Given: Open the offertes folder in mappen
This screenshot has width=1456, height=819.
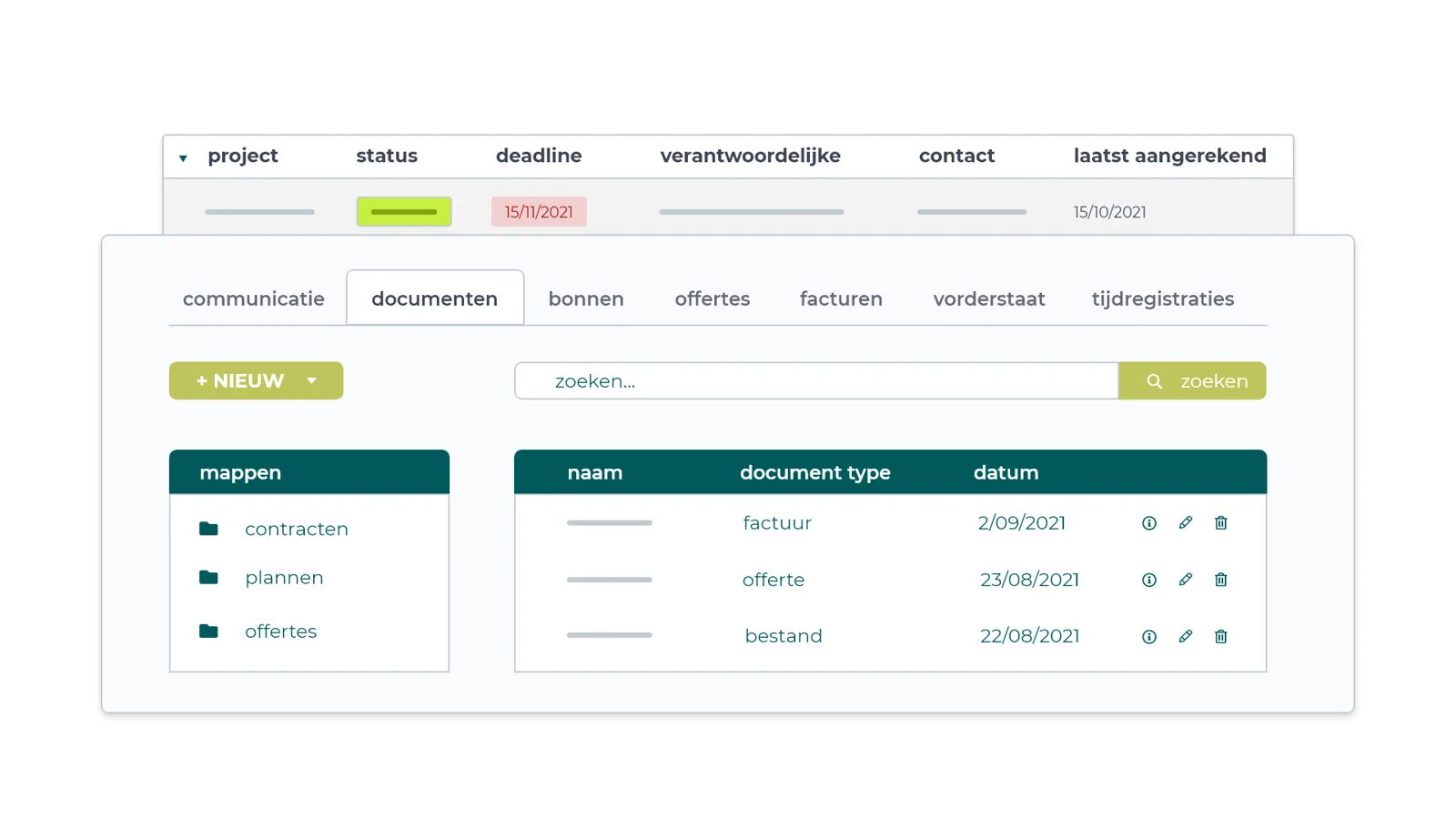Looking at the screenshot, I should 280,632.
